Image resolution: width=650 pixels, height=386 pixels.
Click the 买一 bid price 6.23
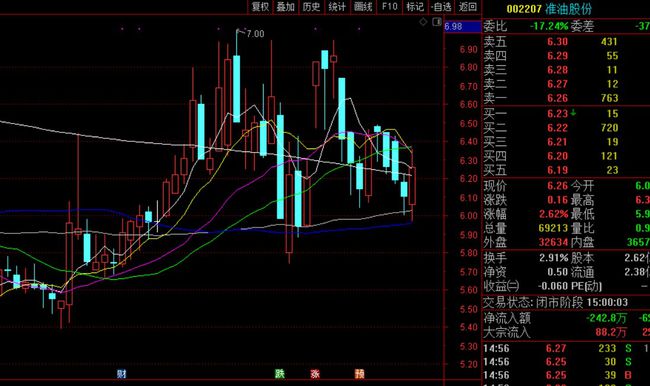pos(557,114)
